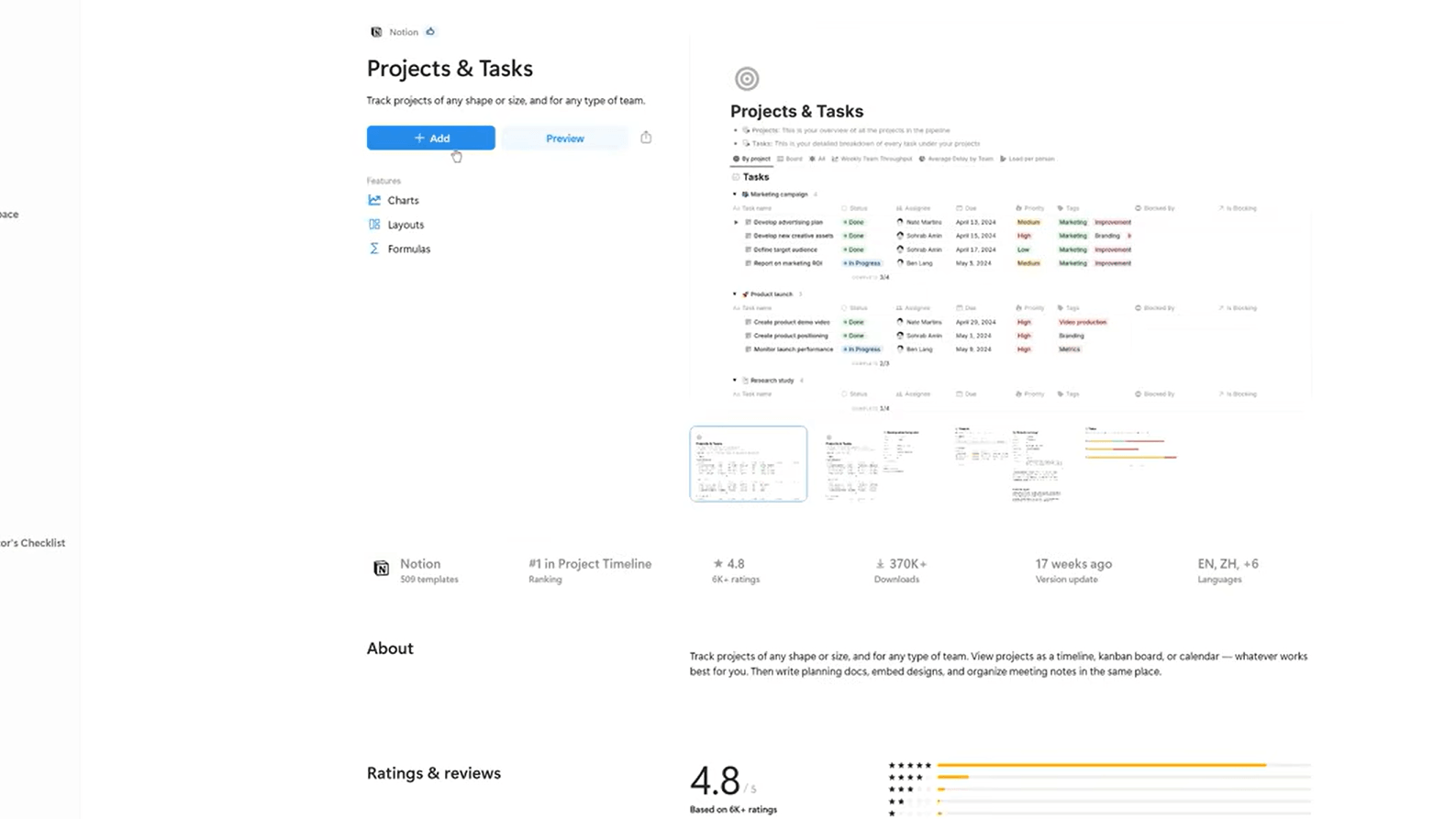The height and width of the screenshot is (819, 1456).
Task: Click the Layouts feature icon
Action: 374,225
